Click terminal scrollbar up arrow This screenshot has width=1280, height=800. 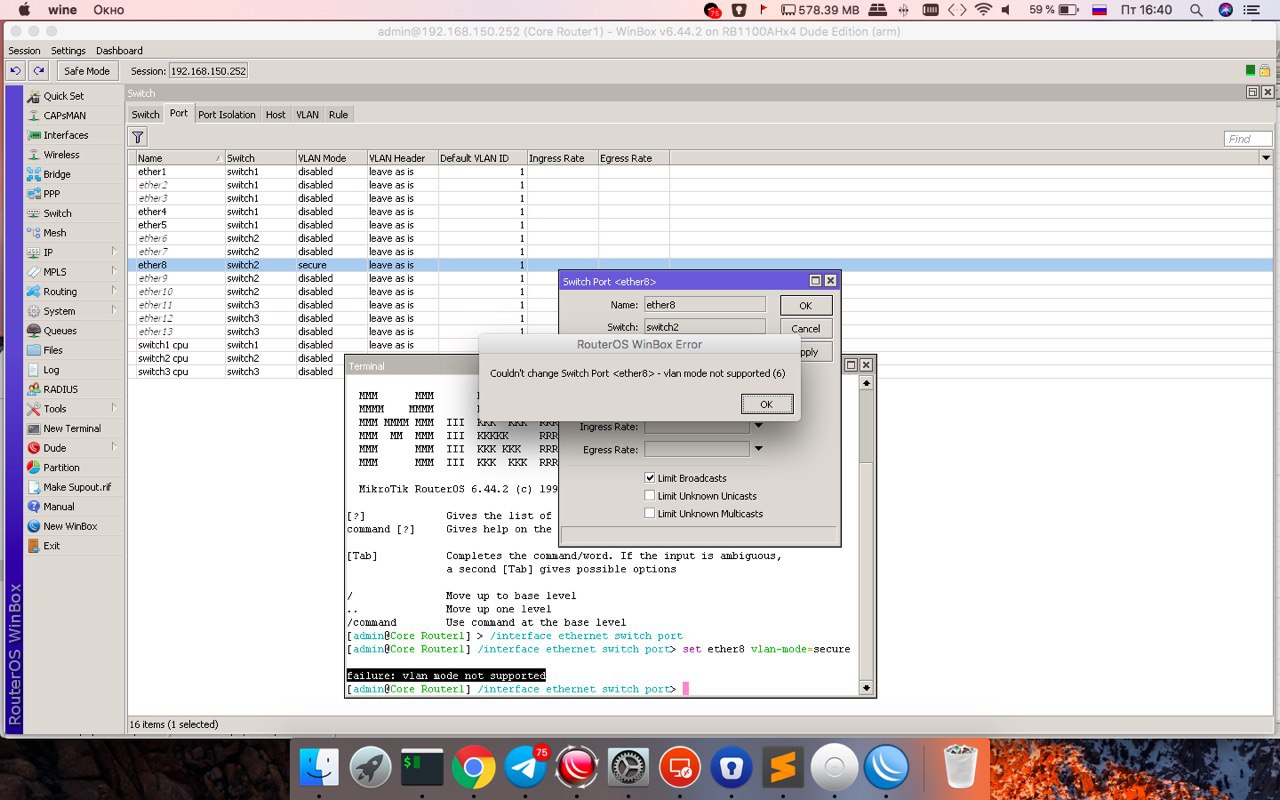click(866, 383)
